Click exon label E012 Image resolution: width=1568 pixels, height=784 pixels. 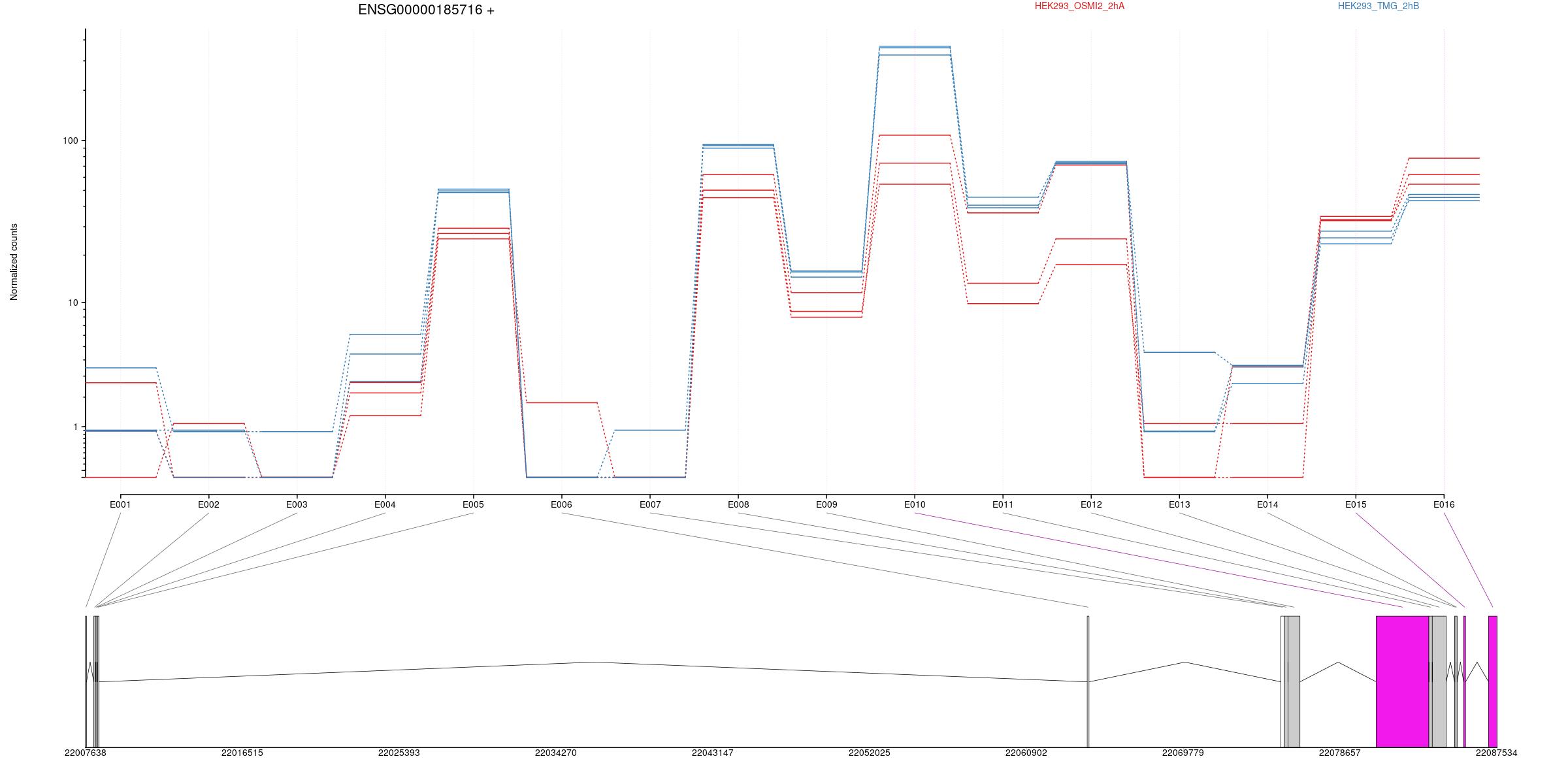coord(1091,504)
